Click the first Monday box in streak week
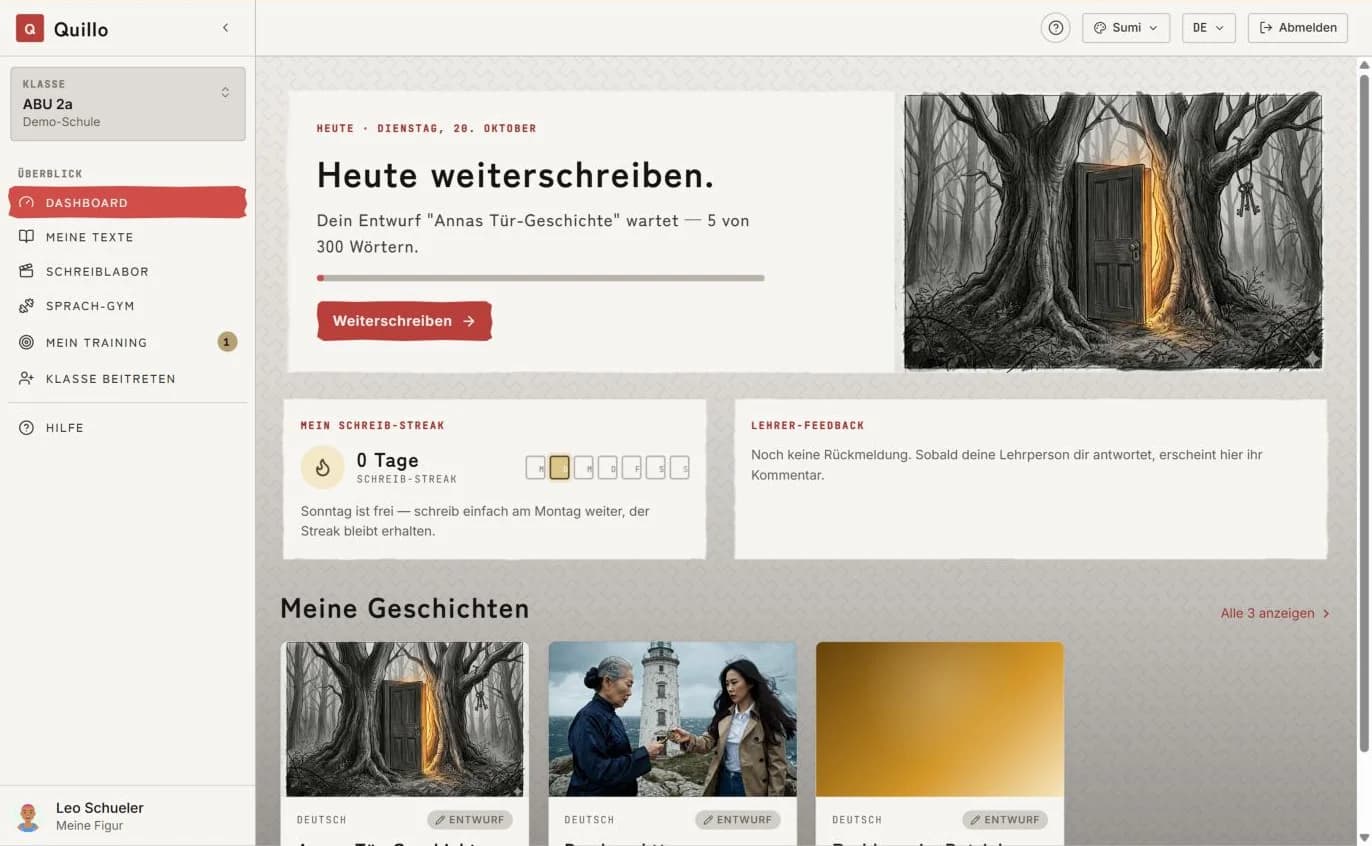Screen dimensions: 1372x846 536,467
